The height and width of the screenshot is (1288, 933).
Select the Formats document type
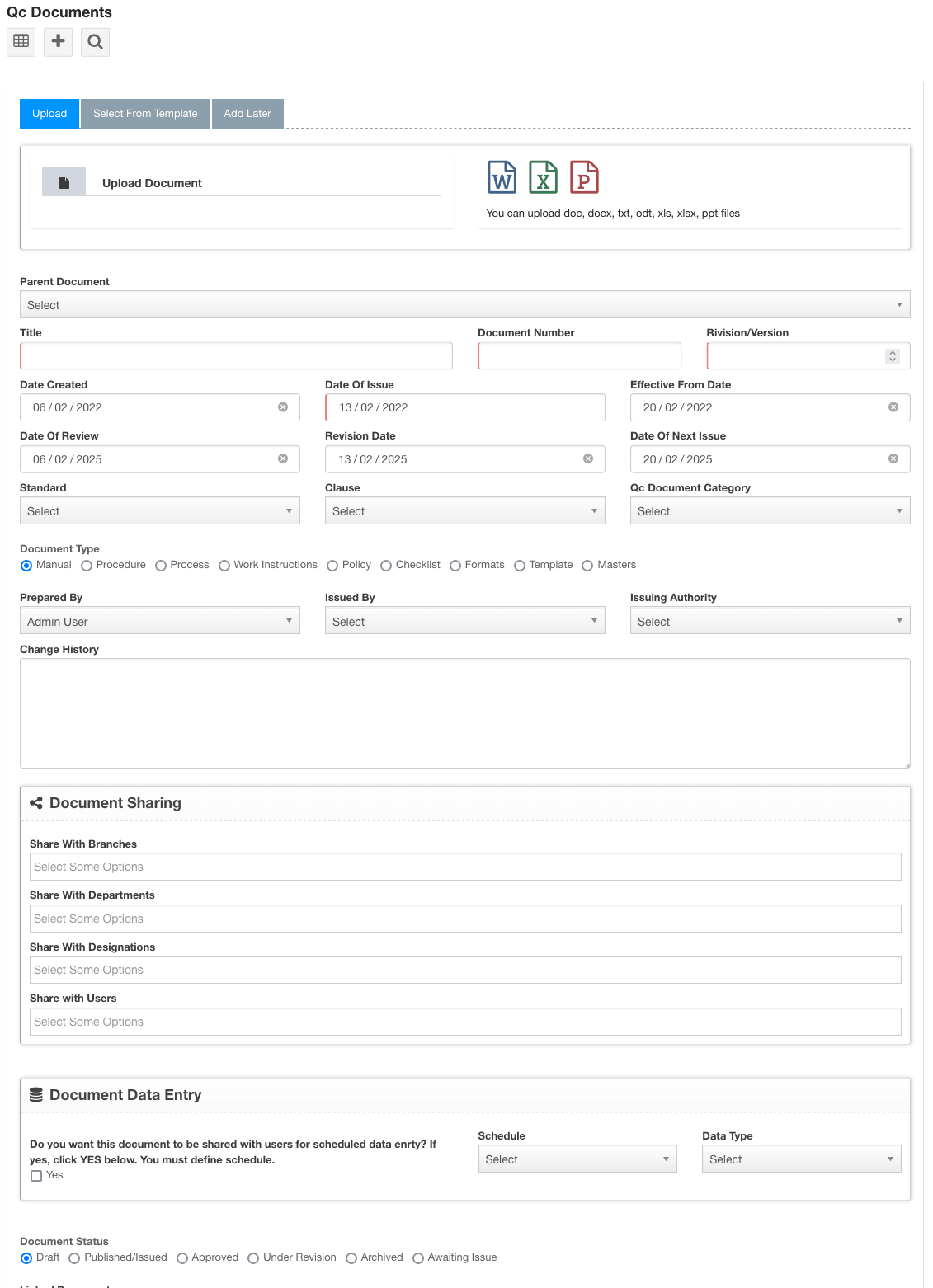455,566
